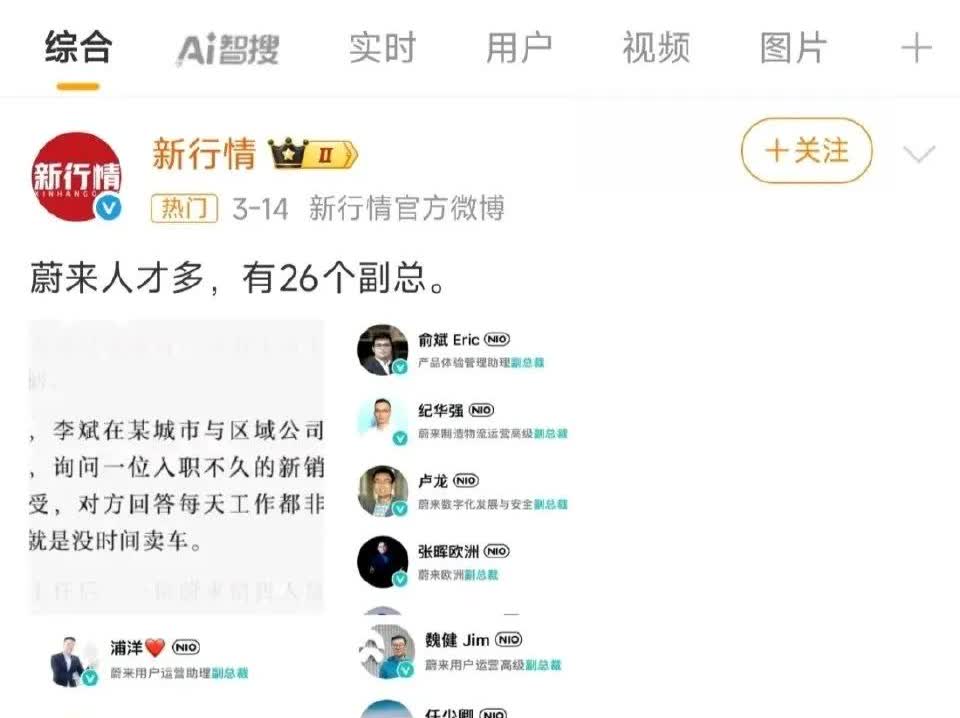Screen dimensions: 960x718
Task: Select the 综合 tab
Action: coord(78,48)
